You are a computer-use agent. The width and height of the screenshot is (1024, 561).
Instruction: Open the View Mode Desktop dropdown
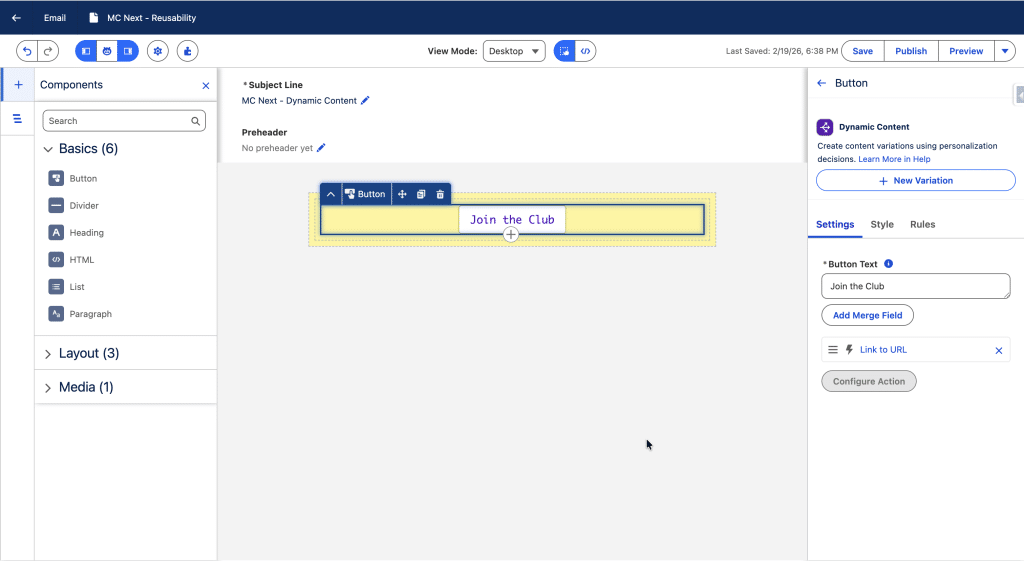513,51
